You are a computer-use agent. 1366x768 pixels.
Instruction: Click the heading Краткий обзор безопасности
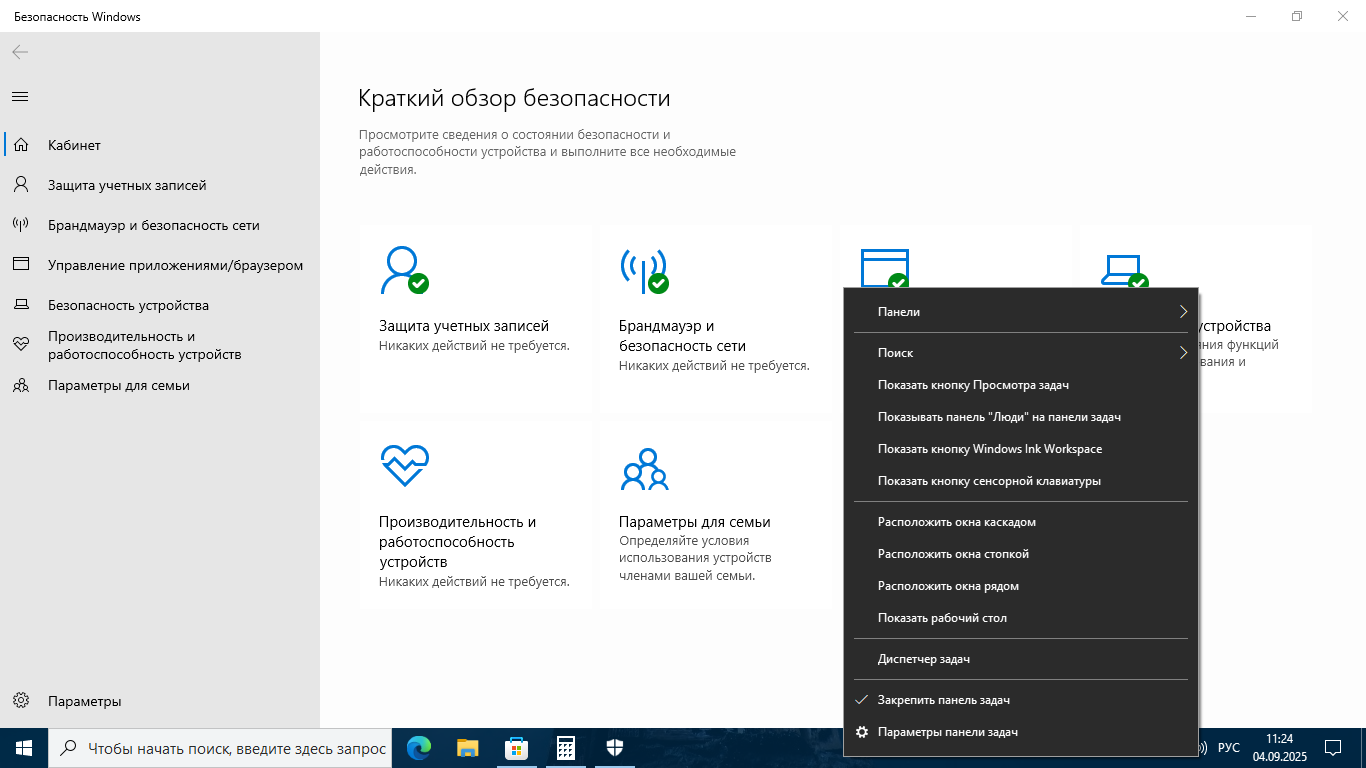click(514, 98)
